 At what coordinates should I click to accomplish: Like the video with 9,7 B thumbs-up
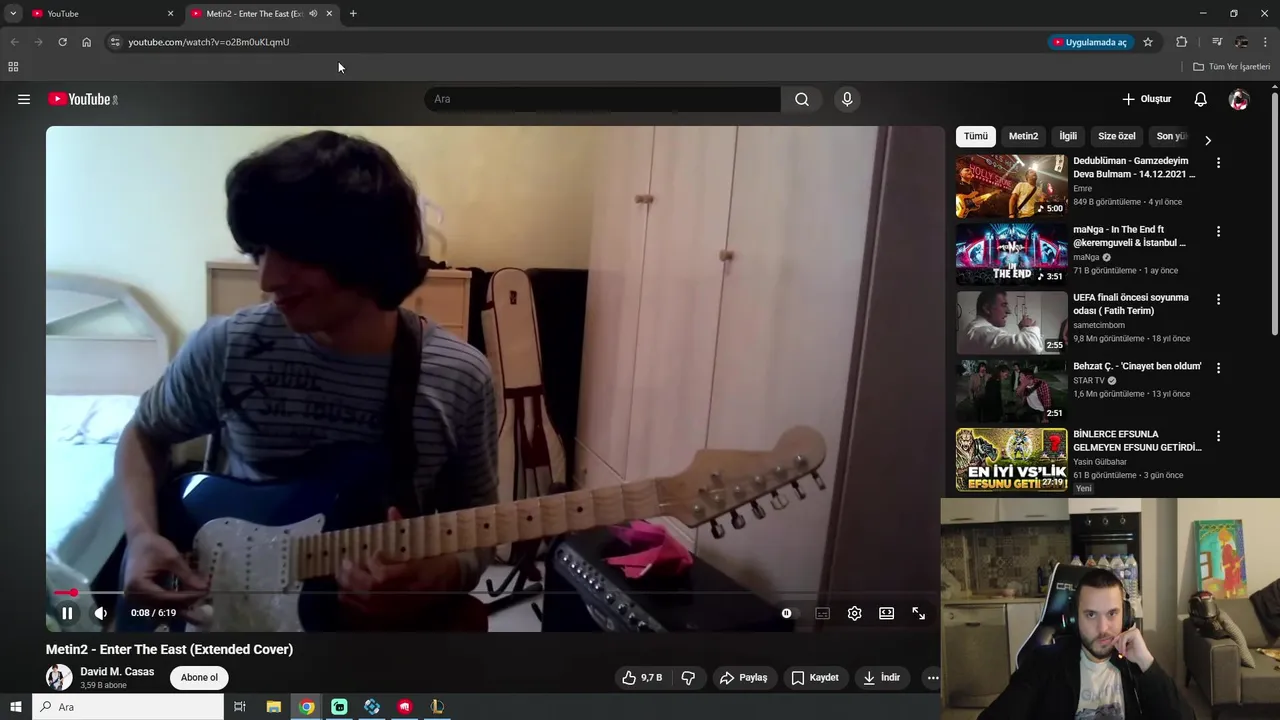(x=641, y=678)
